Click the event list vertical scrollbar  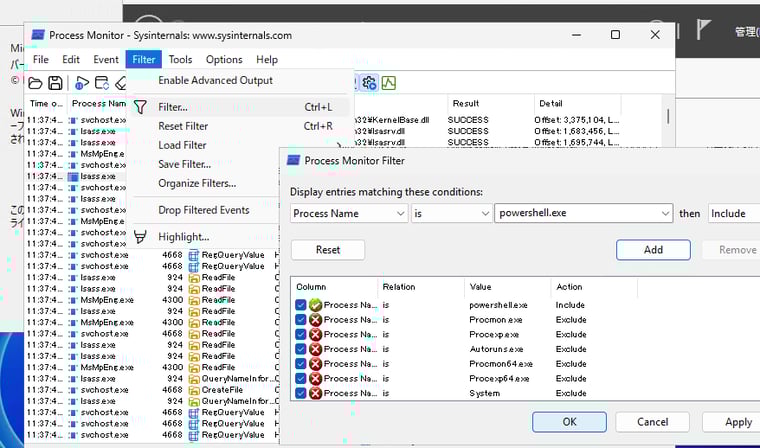[668, 116]
